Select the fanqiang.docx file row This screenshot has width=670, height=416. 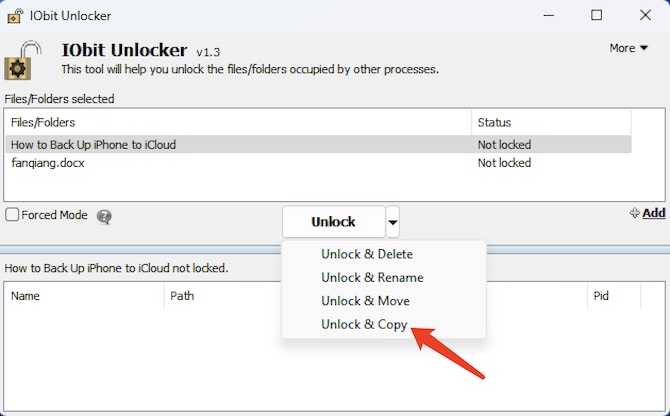[318, 163]
